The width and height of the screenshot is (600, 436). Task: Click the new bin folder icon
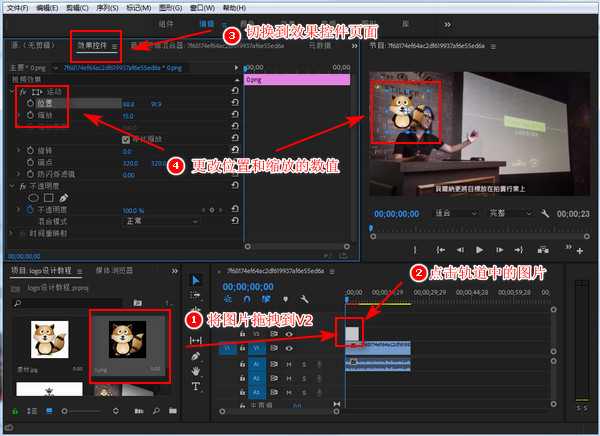(173, 411)
